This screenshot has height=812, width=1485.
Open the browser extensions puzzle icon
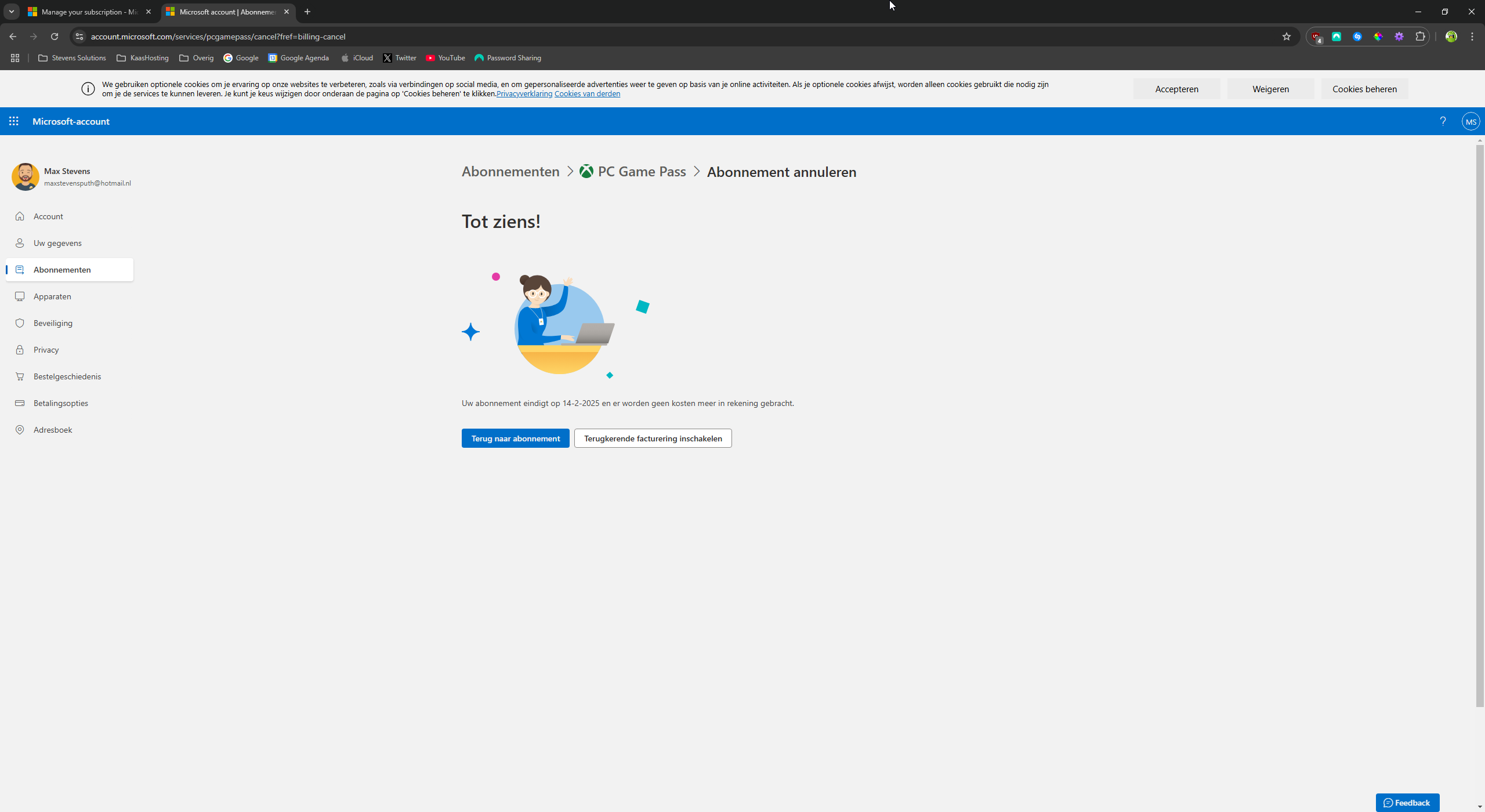pyautogui.click(x=1420, y=37)
